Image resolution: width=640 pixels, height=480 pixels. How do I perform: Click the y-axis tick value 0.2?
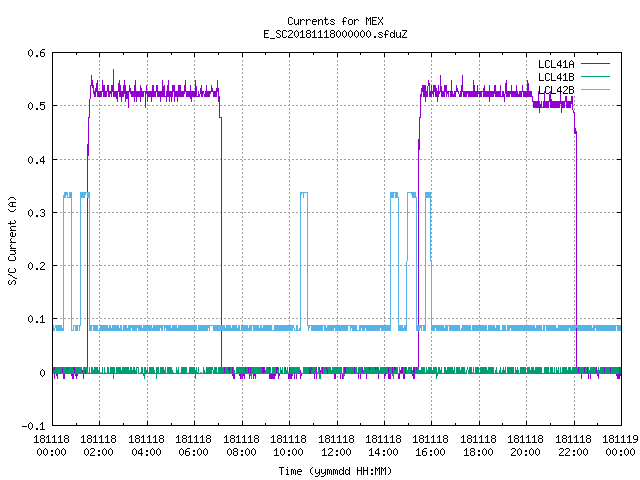click(36, 266)
